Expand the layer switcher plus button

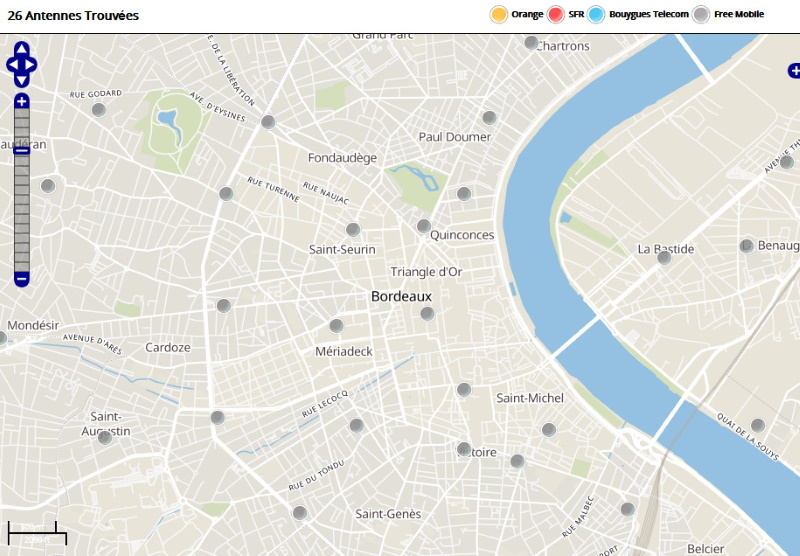click(794, 70)
